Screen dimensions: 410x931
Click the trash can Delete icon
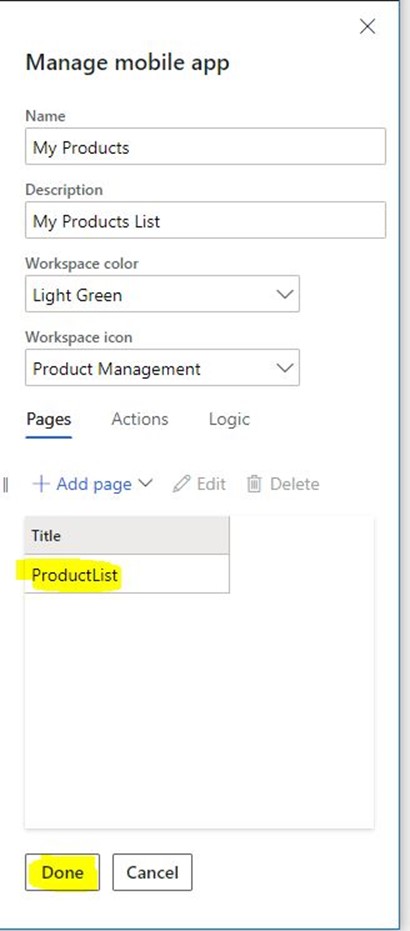coord(255,484)
